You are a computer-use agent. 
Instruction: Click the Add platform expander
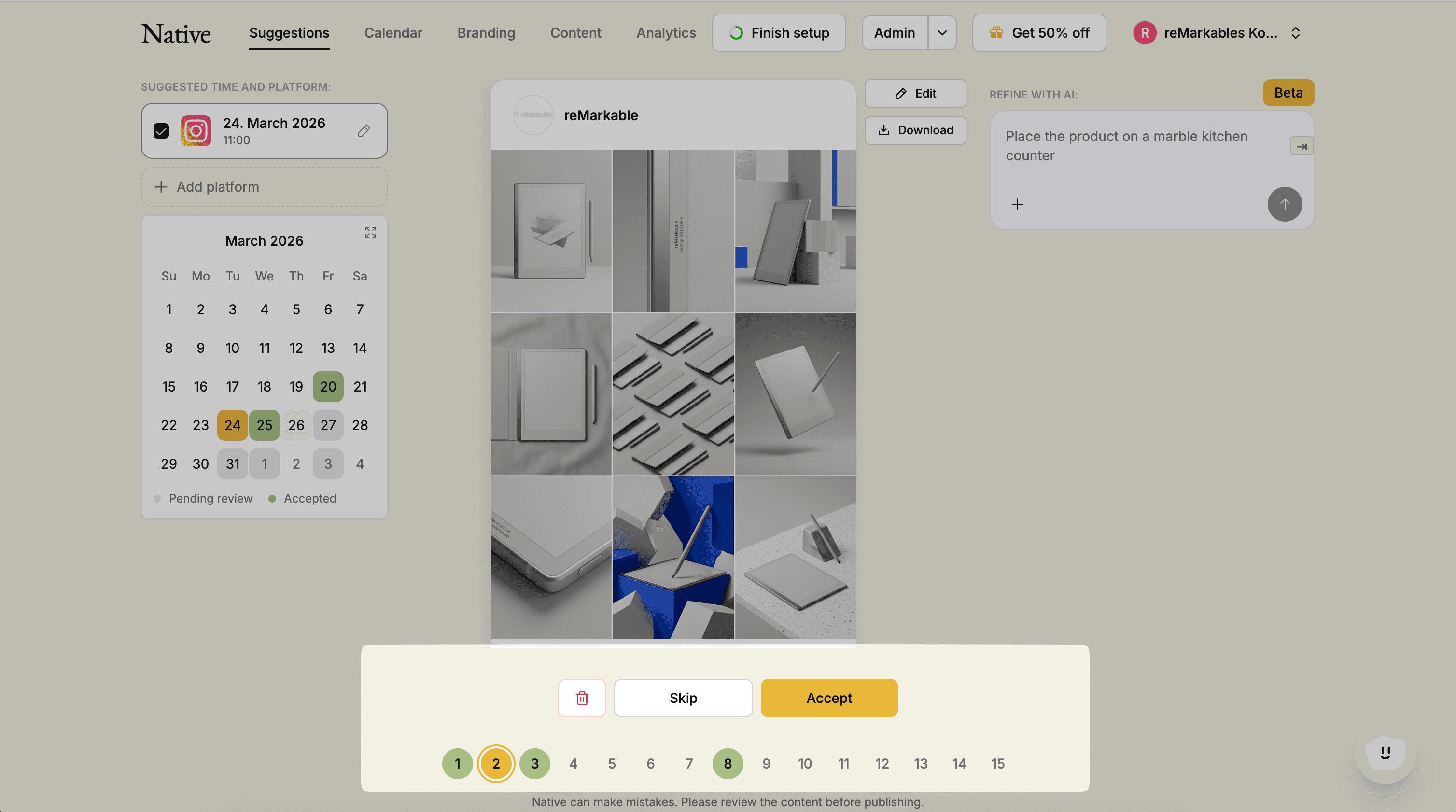[x=264, y=187]
